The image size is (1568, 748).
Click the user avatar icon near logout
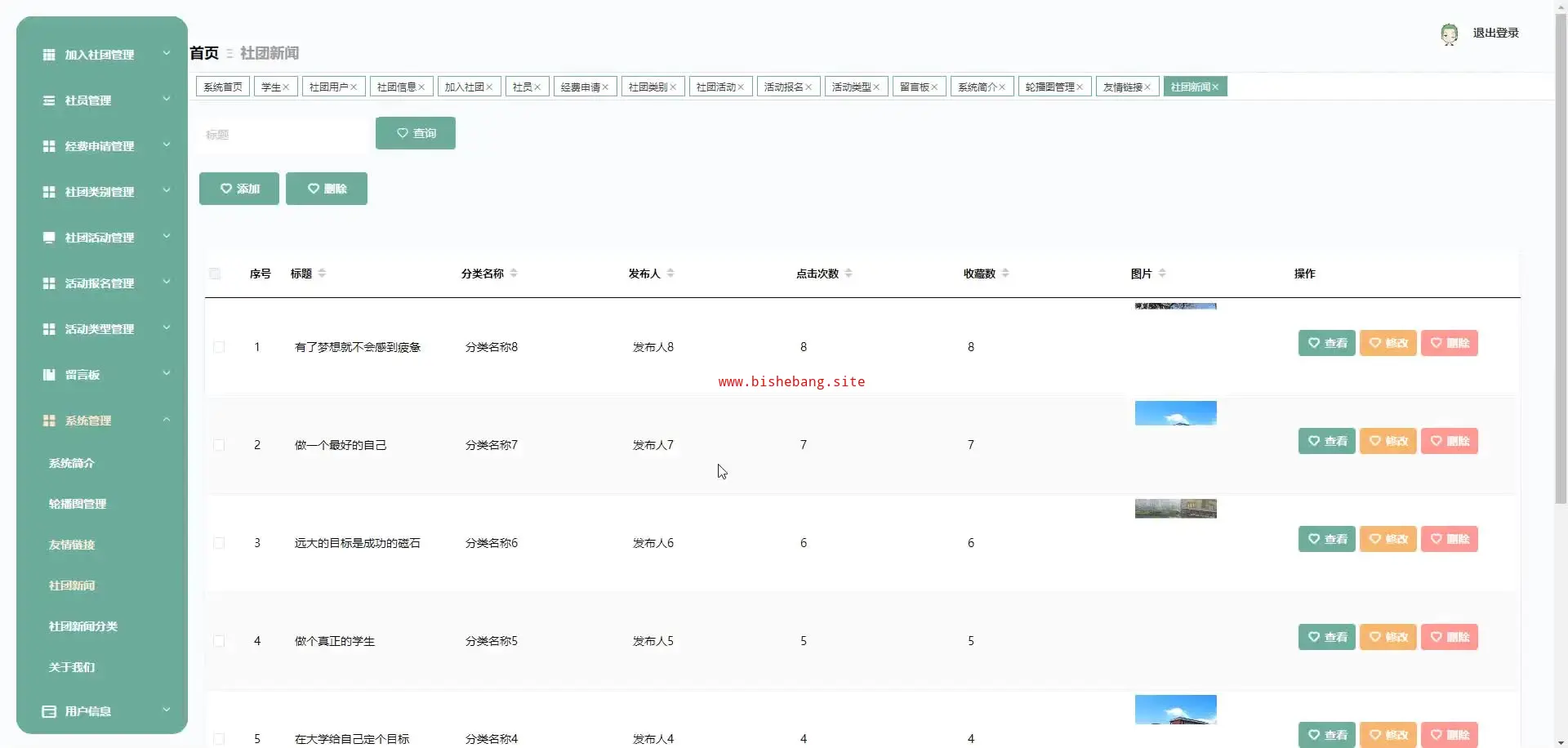[x=1449, y=33]
